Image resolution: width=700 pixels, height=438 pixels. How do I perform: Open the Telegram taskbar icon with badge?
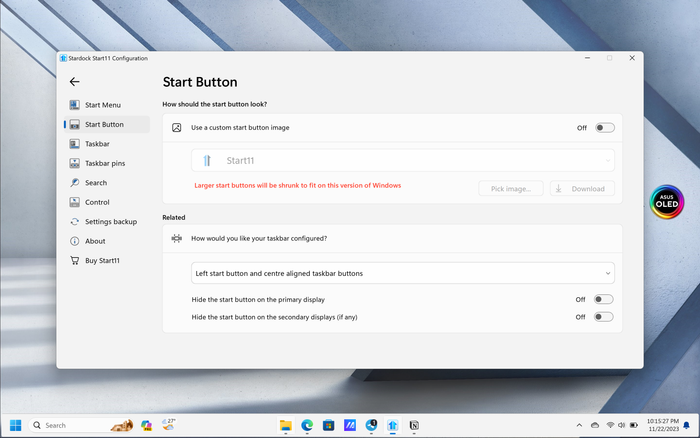(x=371, y=425)
